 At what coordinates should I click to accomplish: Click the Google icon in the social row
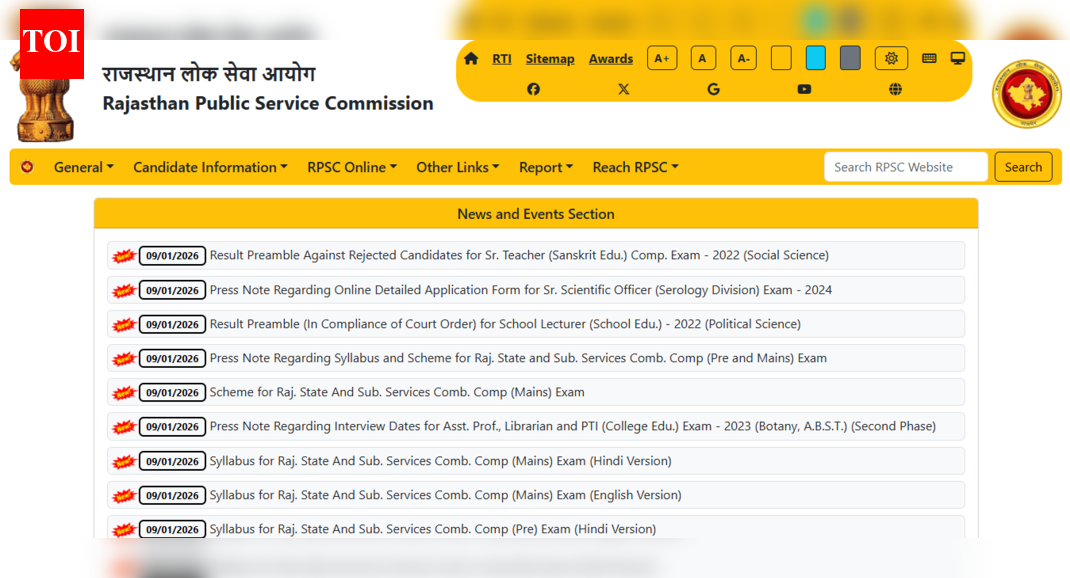[x=713, y=89]
